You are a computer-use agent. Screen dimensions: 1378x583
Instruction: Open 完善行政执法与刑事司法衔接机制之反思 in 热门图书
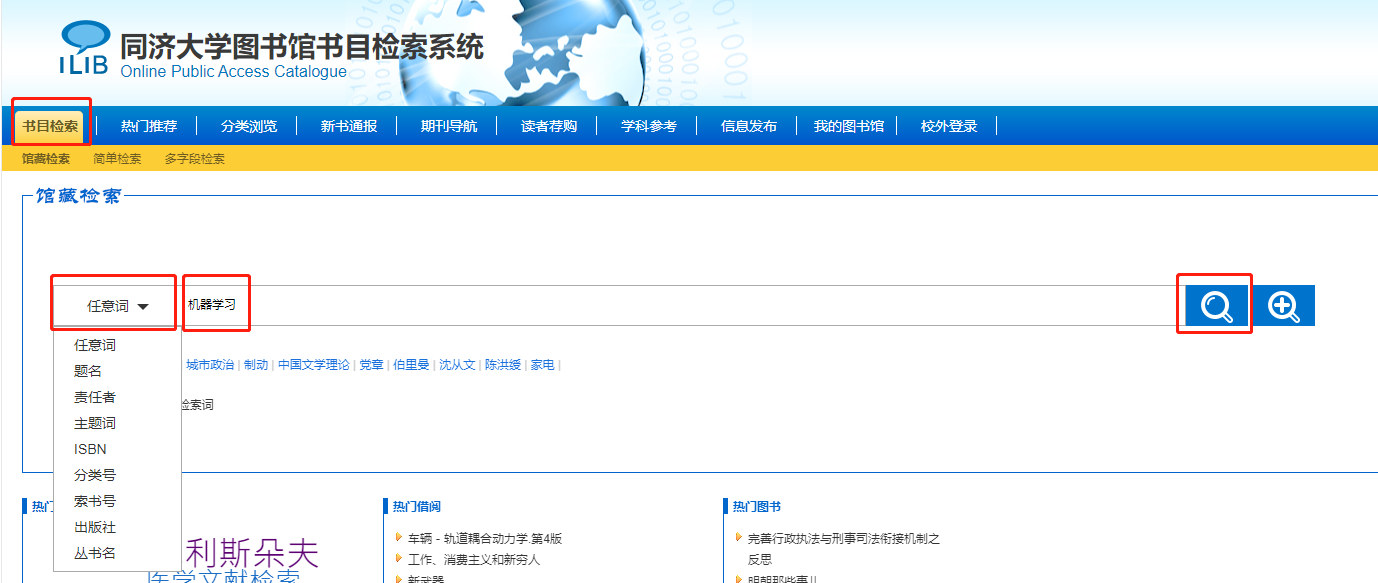(844, 549)
